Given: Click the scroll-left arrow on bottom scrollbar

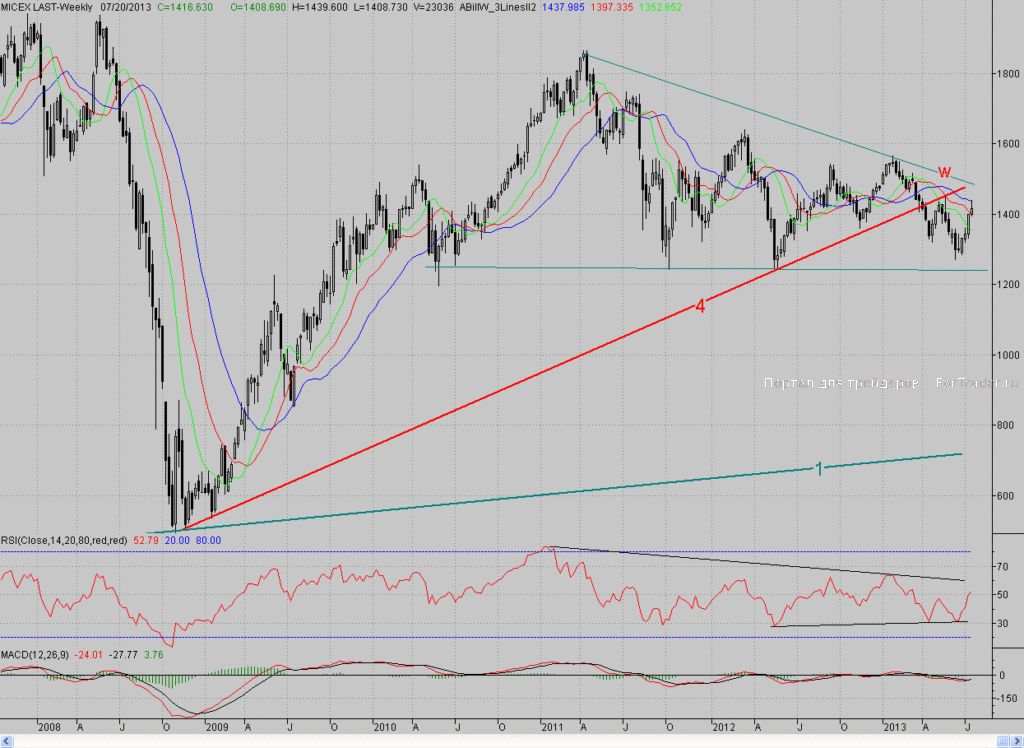Looking at the screenshot, I should click(x=7, y=741).
